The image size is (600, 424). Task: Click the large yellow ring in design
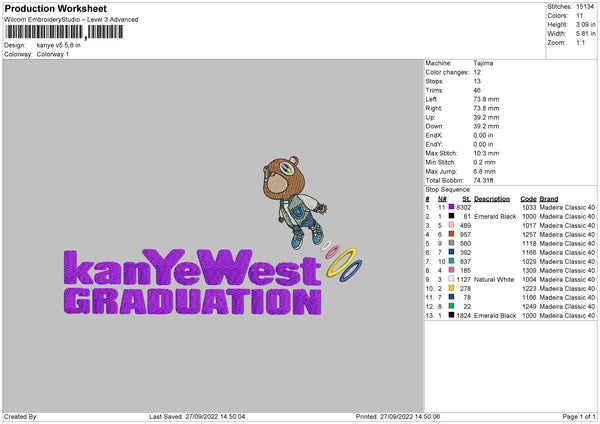point(341,262)
